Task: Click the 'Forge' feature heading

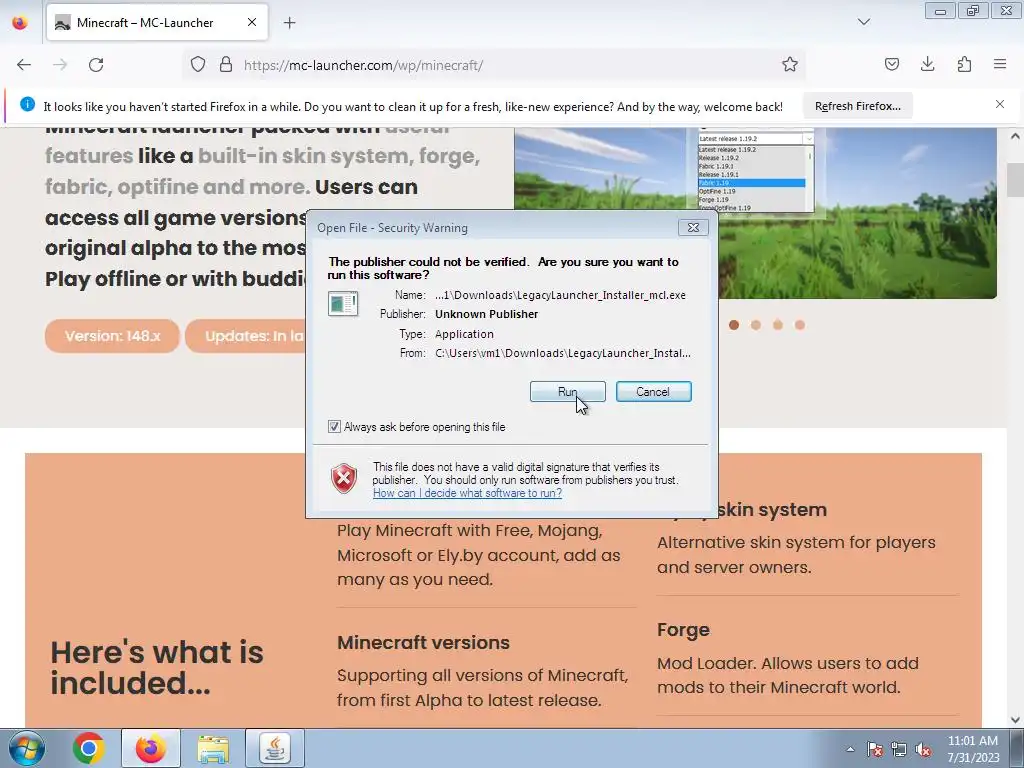Action: [x=683, y=630]
